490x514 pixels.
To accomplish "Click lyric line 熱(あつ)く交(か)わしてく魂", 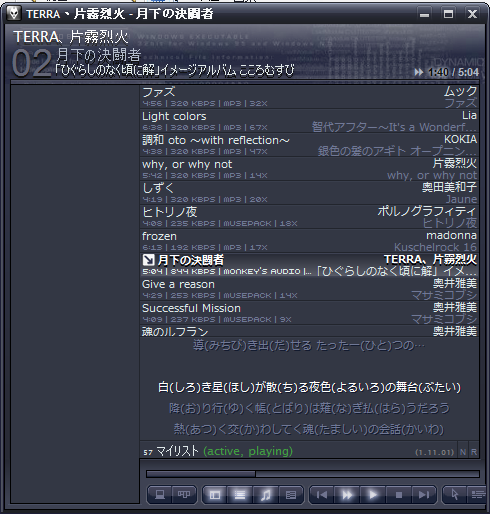I will point(309,429).
